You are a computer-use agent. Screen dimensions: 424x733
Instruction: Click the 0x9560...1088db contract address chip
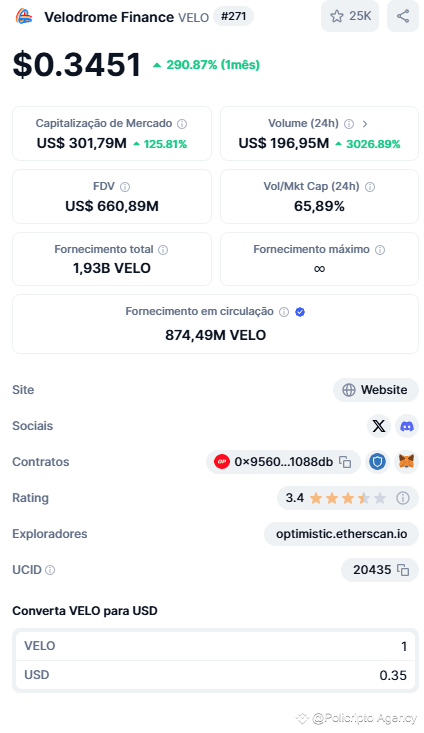283,462
